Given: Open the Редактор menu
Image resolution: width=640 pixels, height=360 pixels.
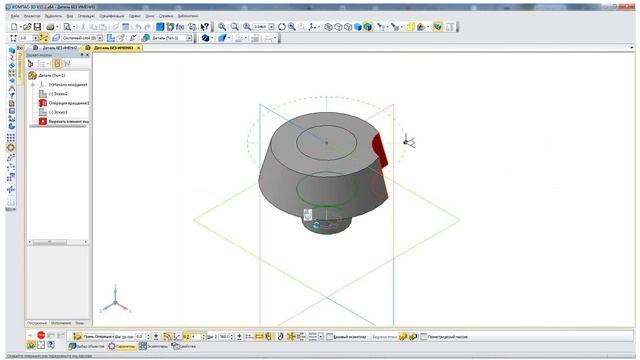Looking at the screenshot, I should coord(32,16).
